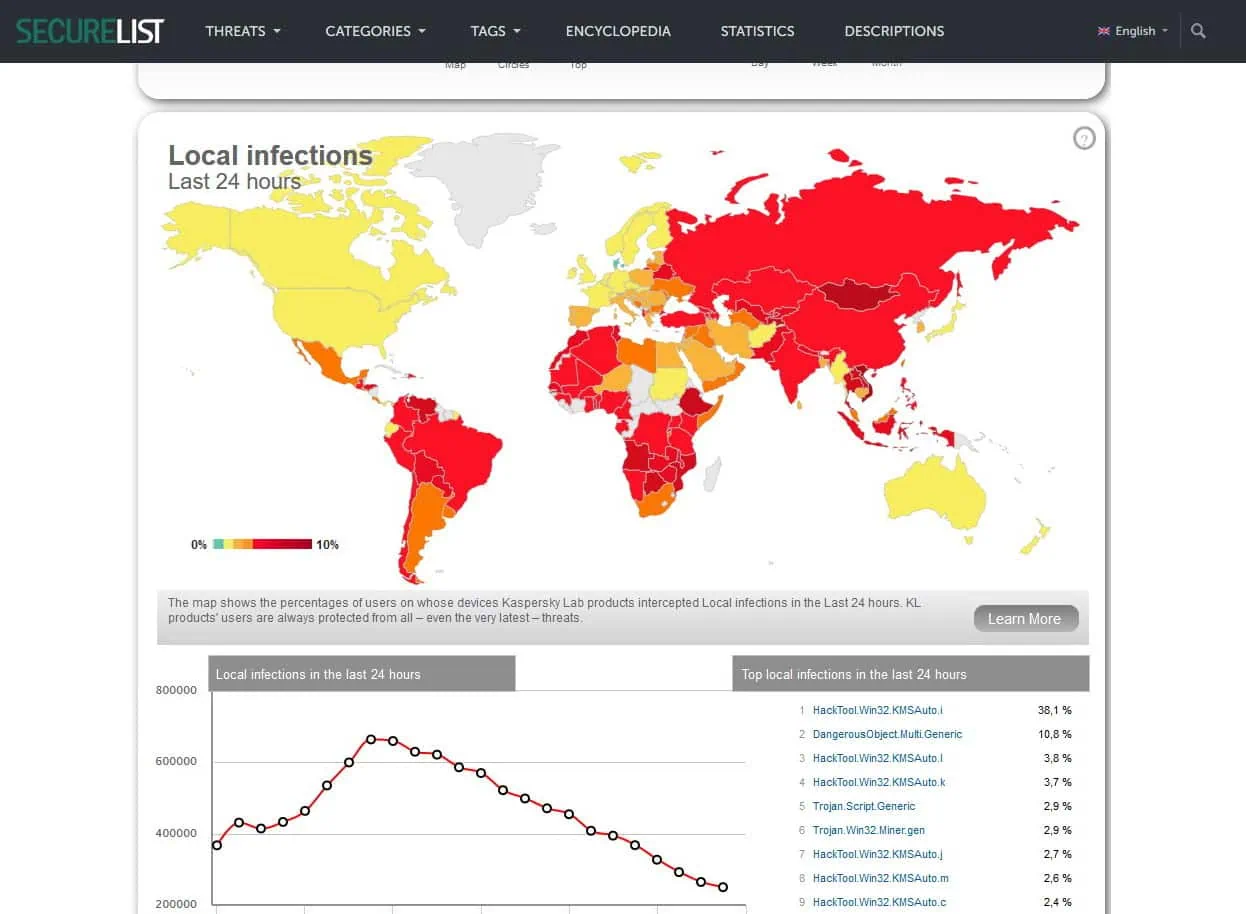Click Australia on the world map
This screenshot has height=914, width=1246.
point(935,490)
